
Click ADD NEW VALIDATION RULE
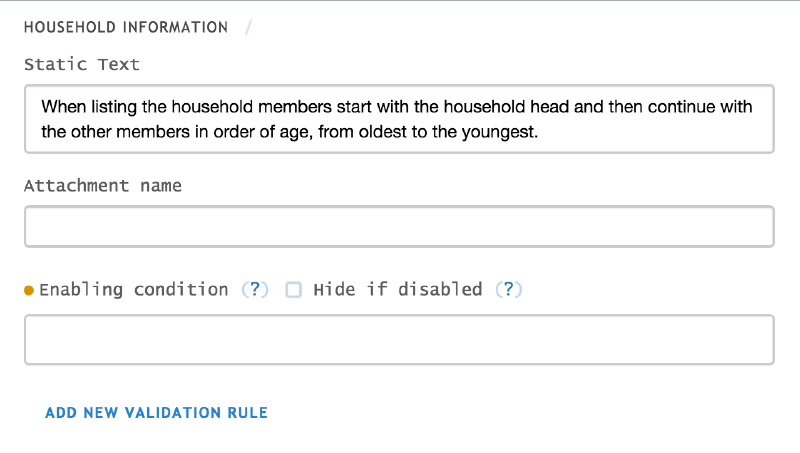pos(156,412)
